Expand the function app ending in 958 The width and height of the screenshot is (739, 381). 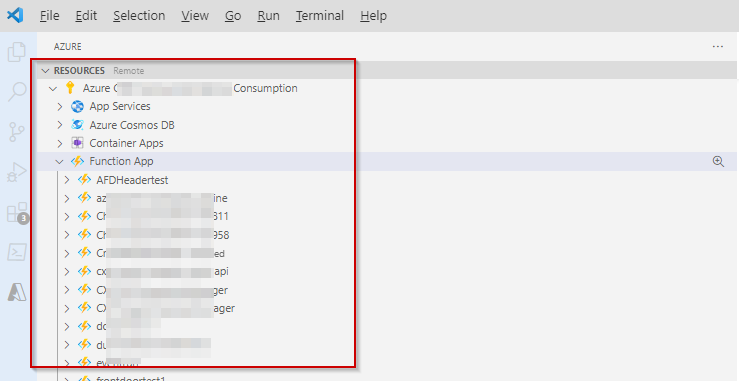(67, 235)
